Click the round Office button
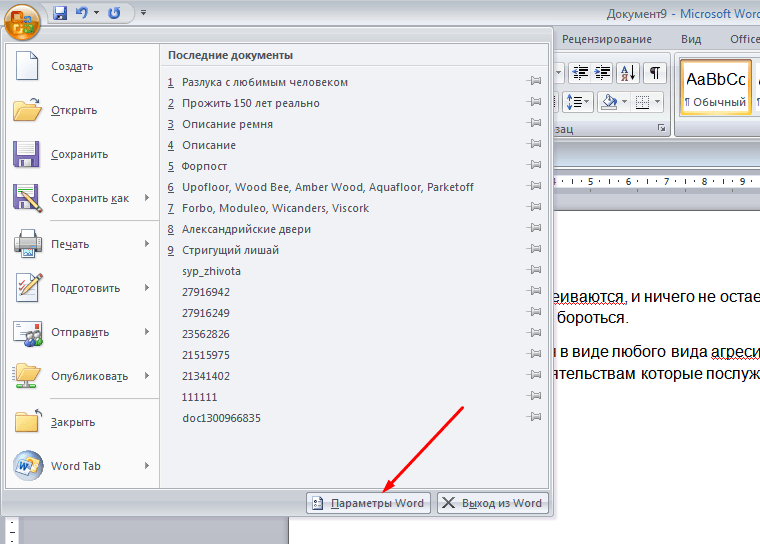The height and width of the screenshot is (544, 760). [x=21, y=17]
